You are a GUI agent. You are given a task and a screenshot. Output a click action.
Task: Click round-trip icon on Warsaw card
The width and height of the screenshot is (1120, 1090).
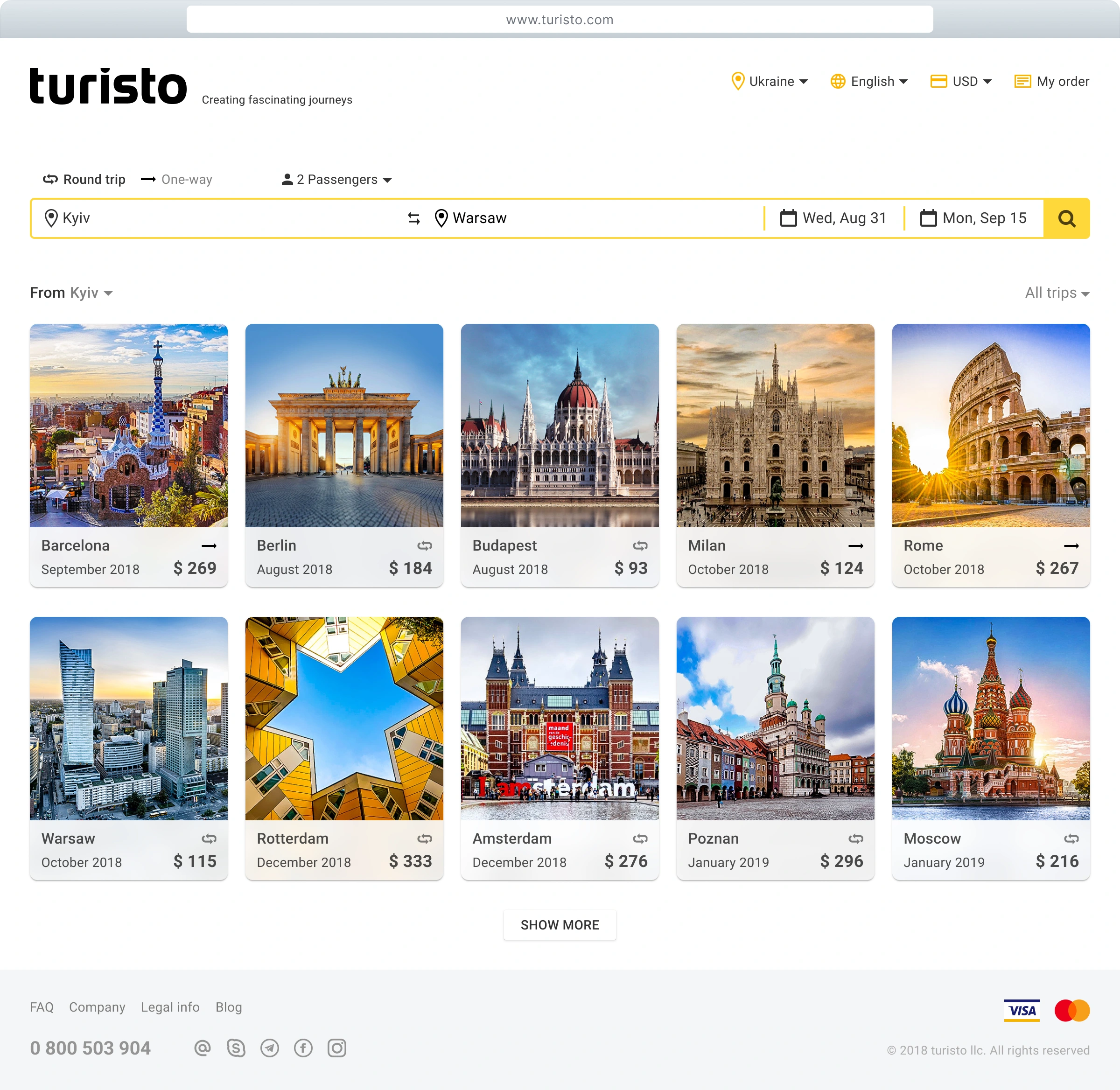pyautogui.click(x=209, y=838)
